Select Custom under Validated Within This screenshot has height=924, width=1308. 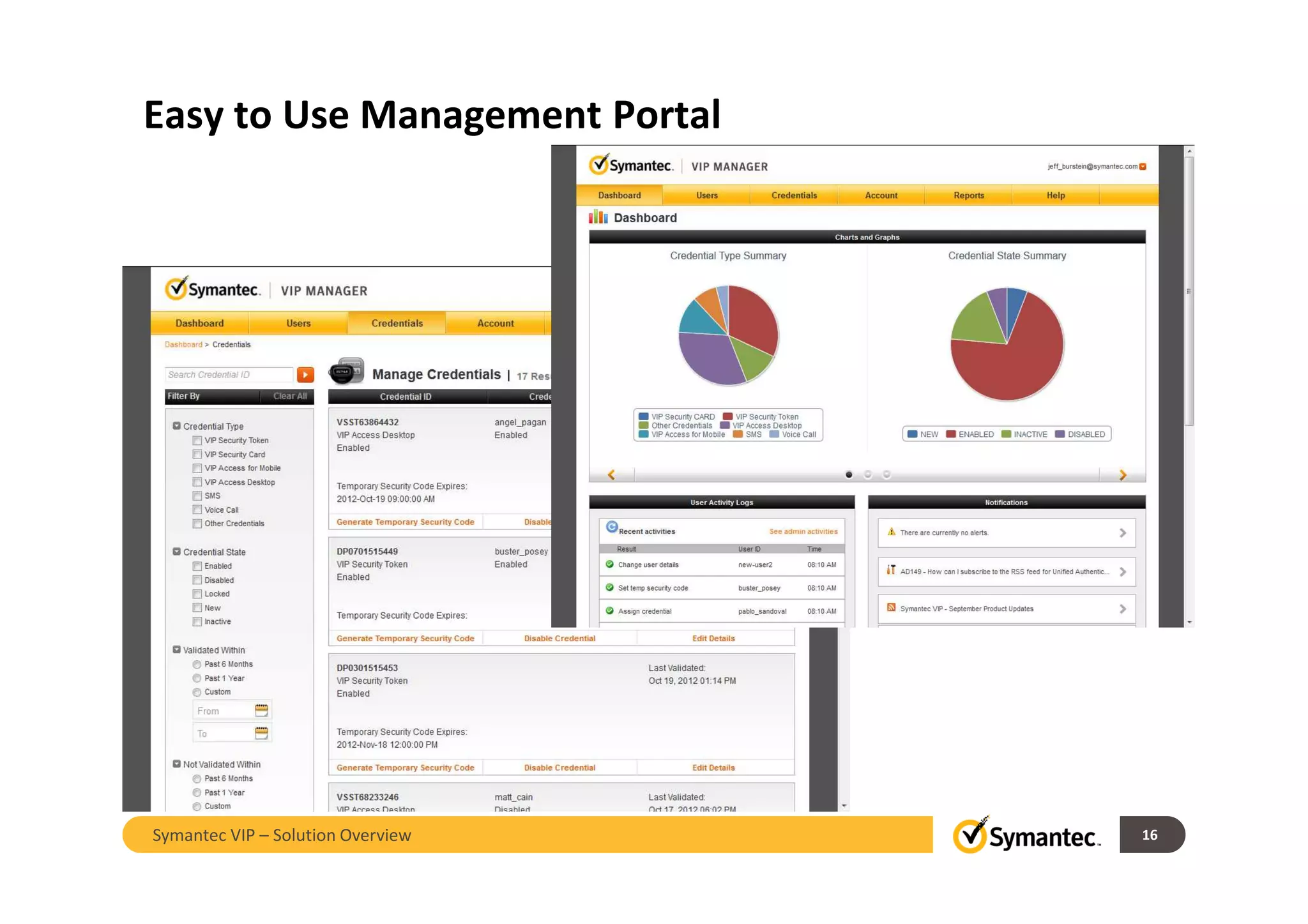coord(197,692)
